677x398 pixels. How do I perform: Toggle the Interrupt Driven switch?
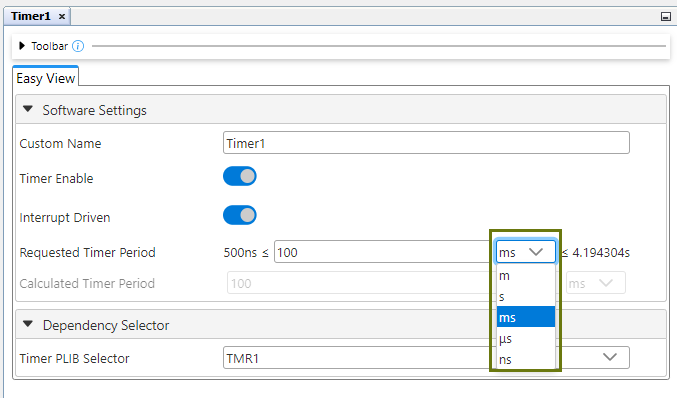(240, 215)
